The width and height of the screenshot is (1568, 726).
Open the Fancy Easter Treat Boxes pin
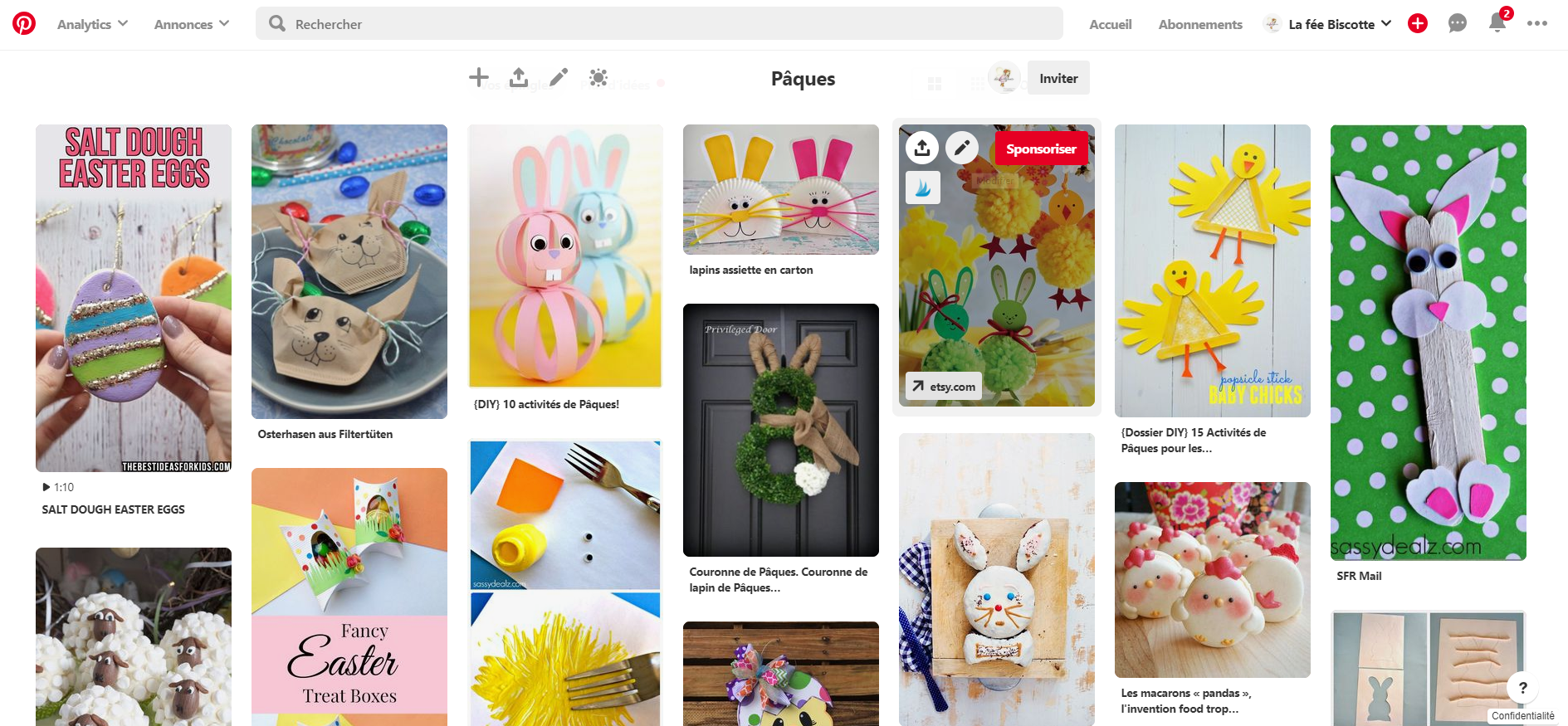(349, 597)
